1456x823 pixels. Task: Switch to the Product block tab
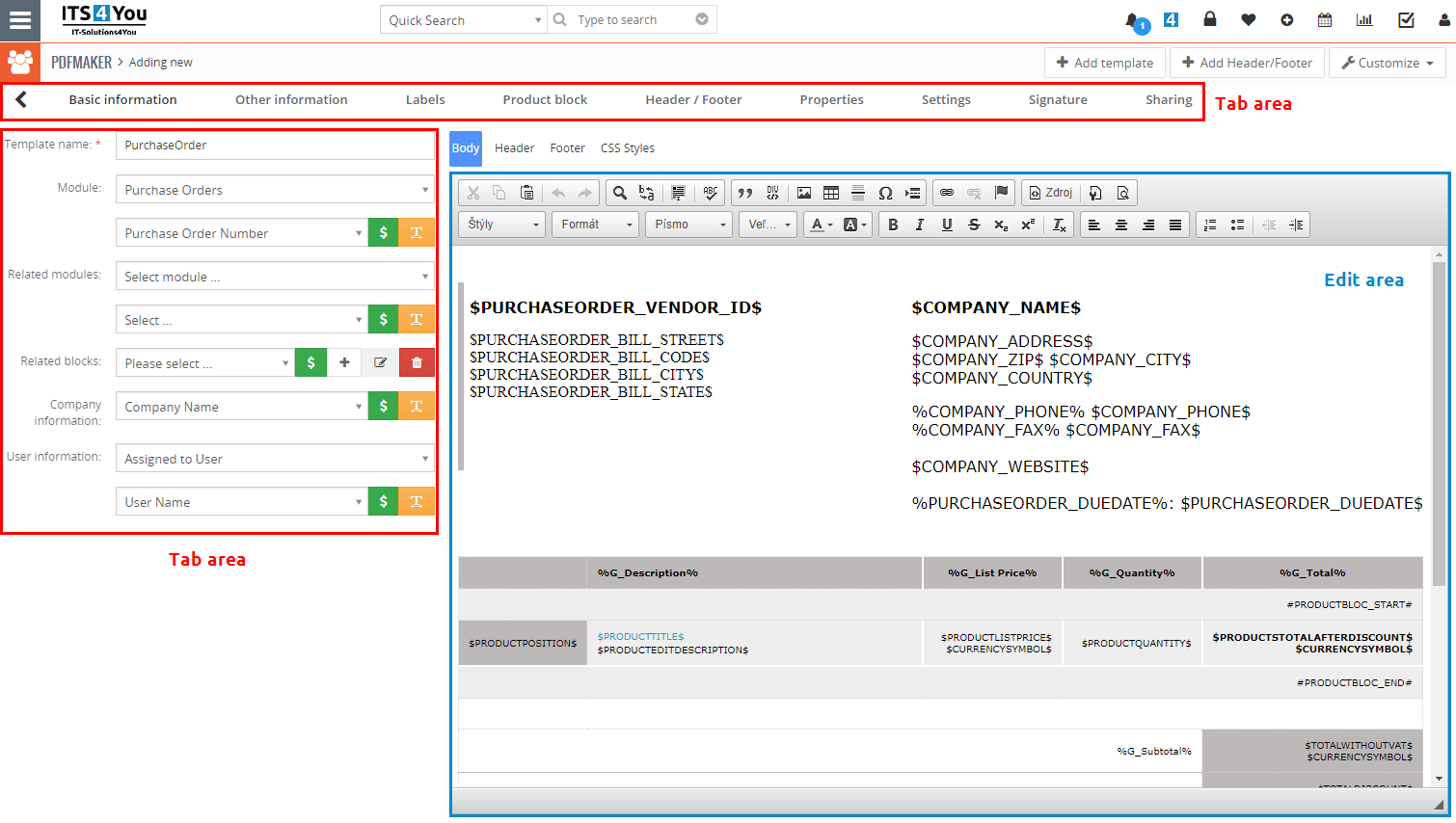[x=545, y=99]
